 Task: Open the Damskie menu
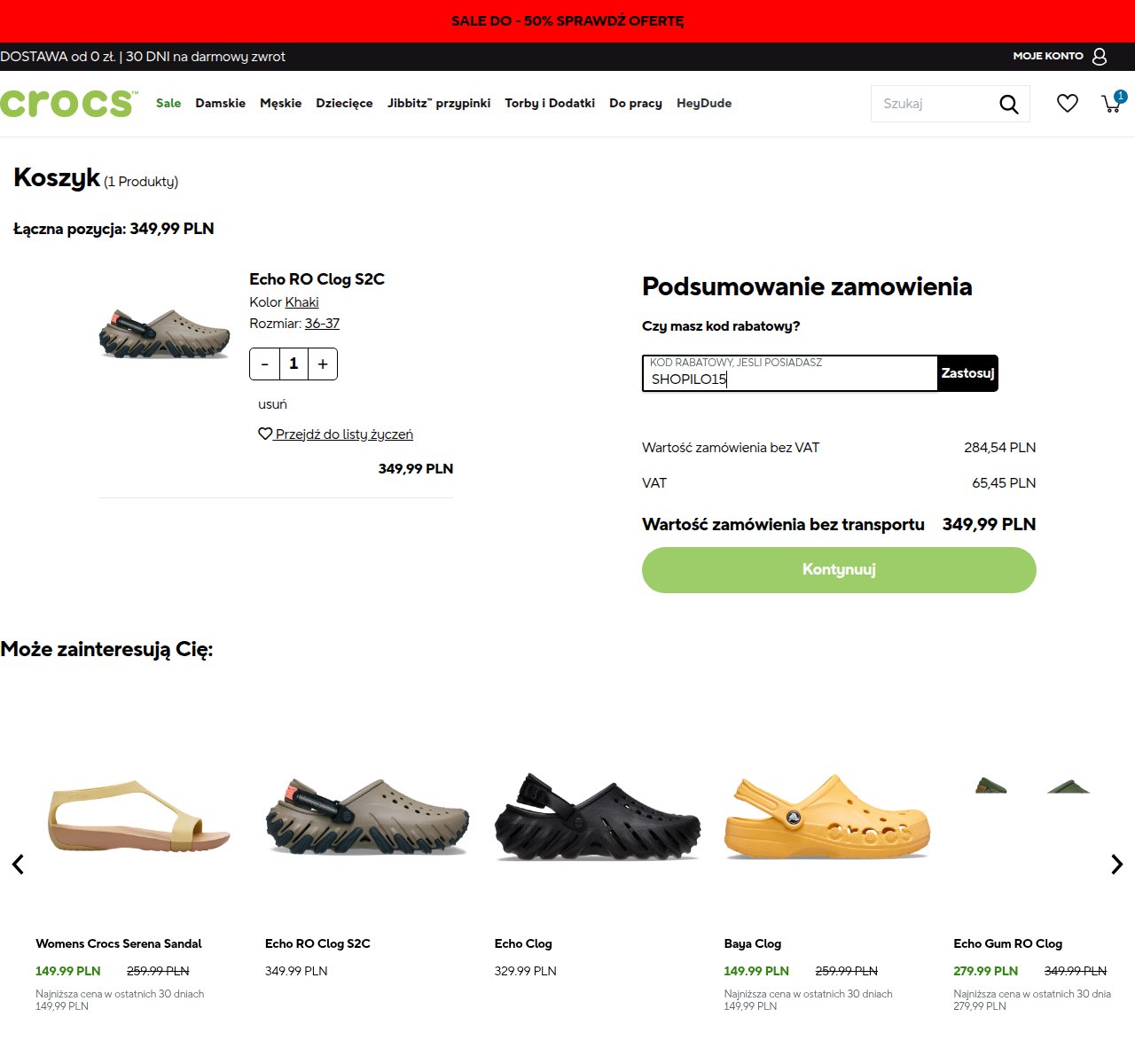[x=220, y=103]
